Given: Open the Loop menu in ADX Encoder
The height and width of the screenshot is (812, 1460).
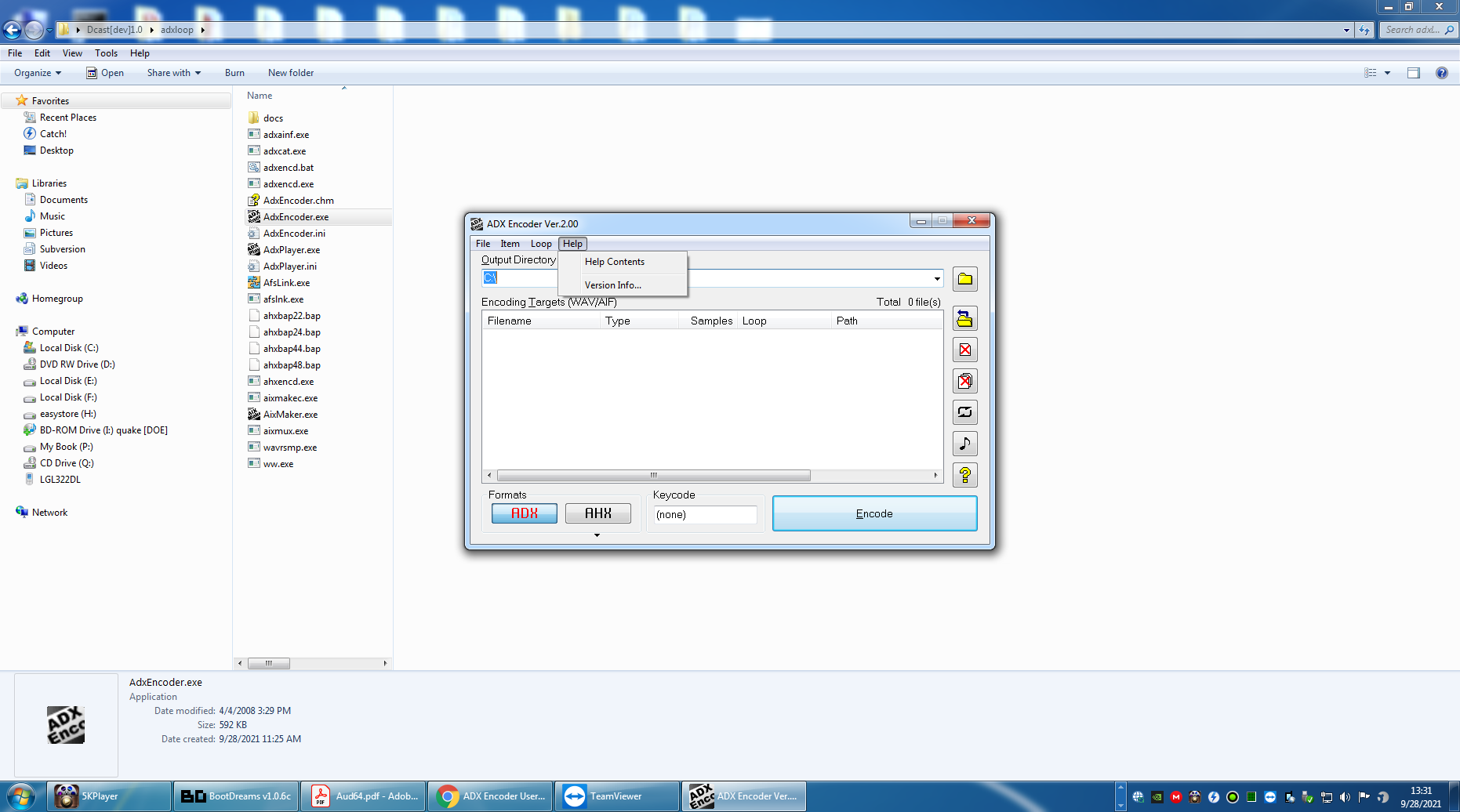Looking at the screenshot, I should [x=541, y=244].
